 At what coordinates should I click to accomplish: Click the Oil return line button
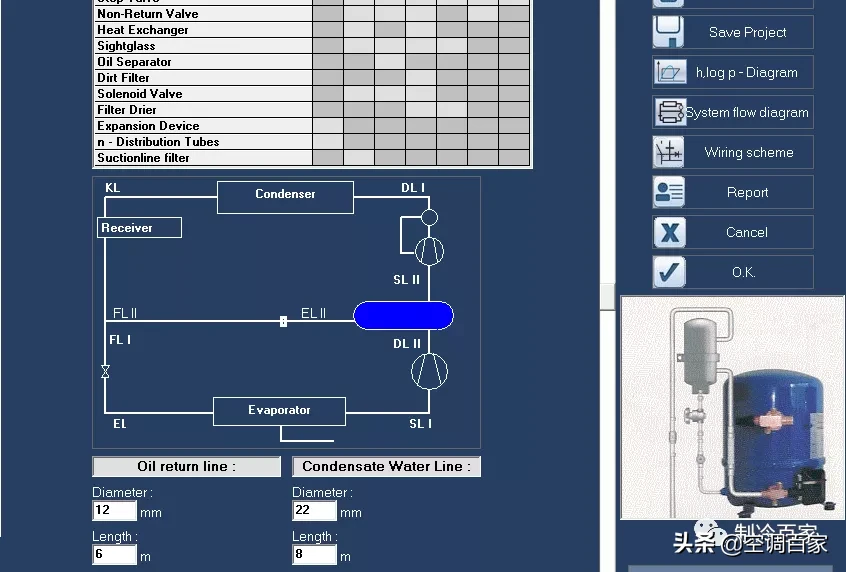[187, 466]
